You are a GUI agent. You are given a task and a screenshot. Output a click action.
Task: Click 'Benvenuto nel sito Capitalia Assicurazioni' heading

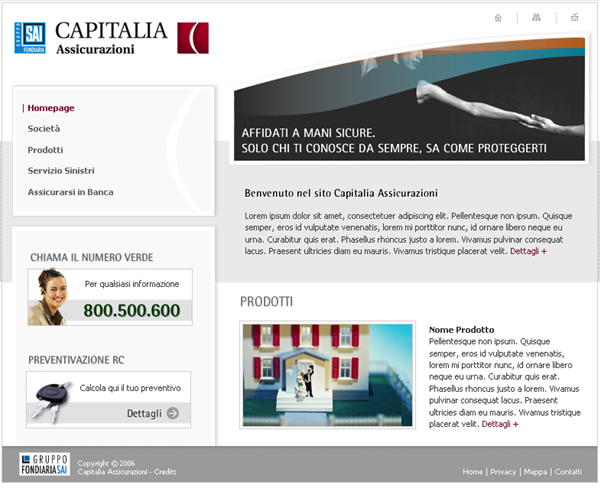pyautogui.click(x=341, y=193)
